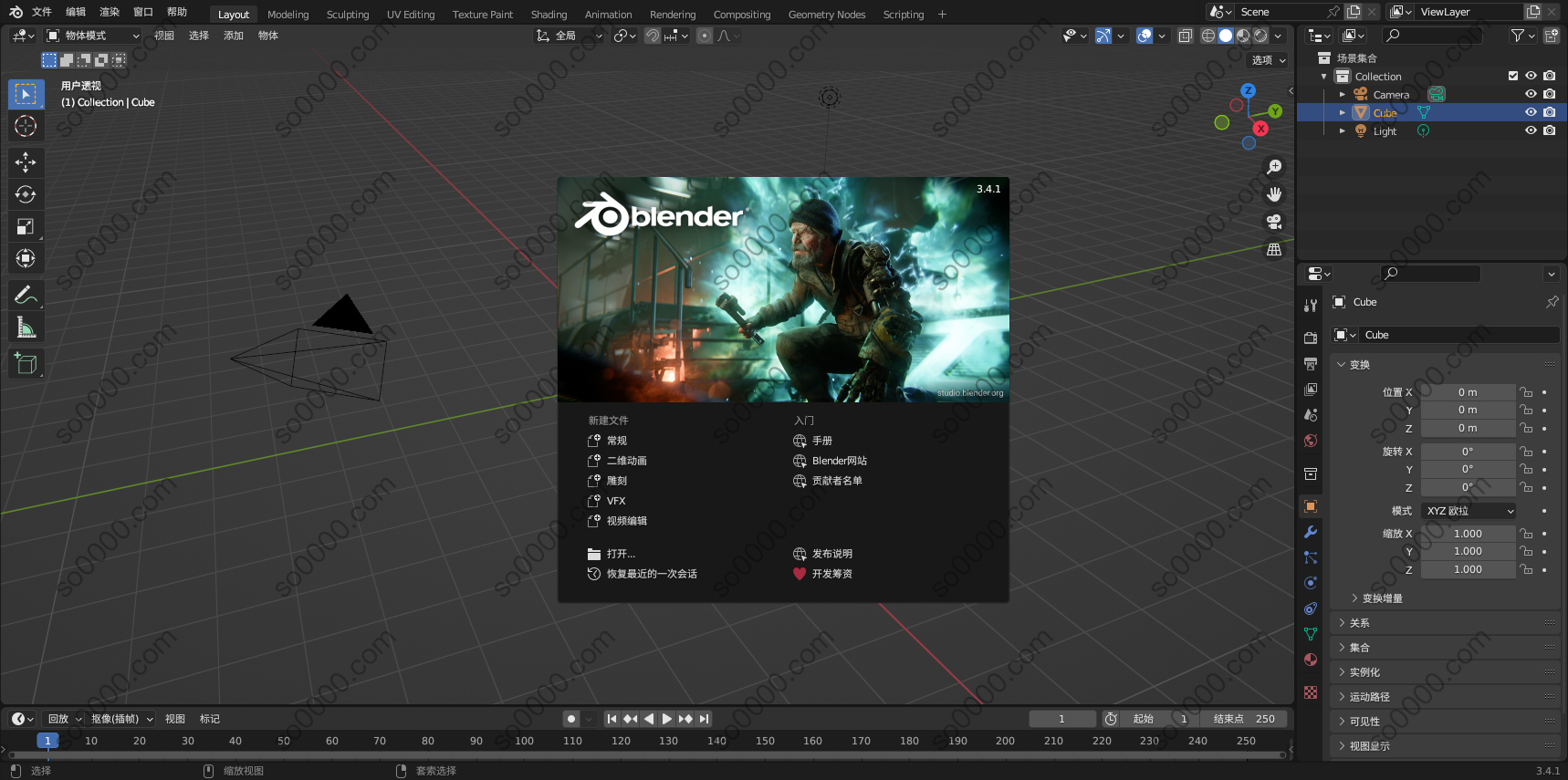This screenshot has height=780, width=1568.
Task: Select the Measure tool
Action: tap(26, 327)
